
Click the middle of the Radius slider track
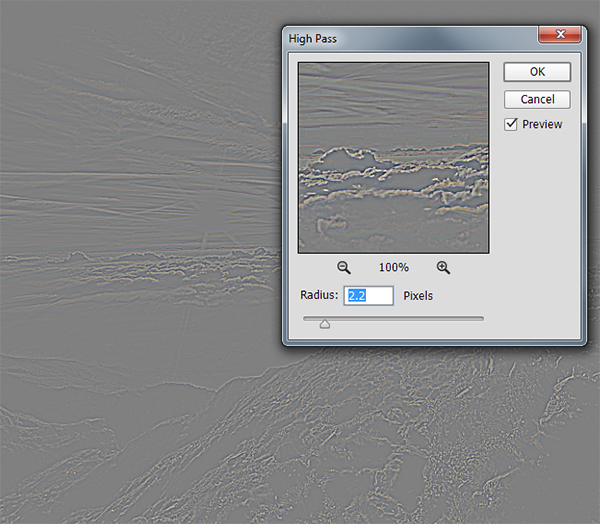pos(394,319)
